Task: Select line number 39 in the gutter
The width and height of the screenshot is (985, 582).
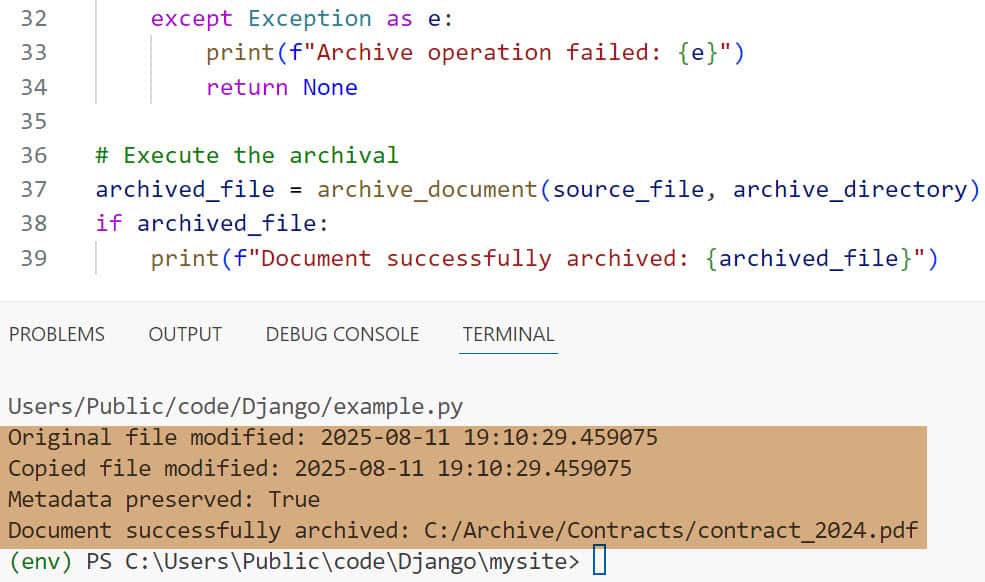Action: pos(34,258)
